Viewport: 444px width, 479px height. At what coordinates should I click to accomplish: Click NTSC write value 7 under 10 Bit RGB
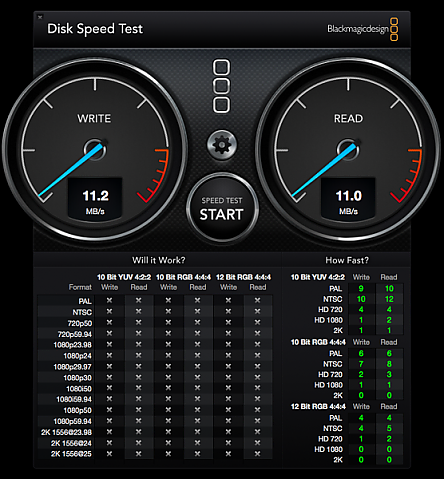point(361,364)
